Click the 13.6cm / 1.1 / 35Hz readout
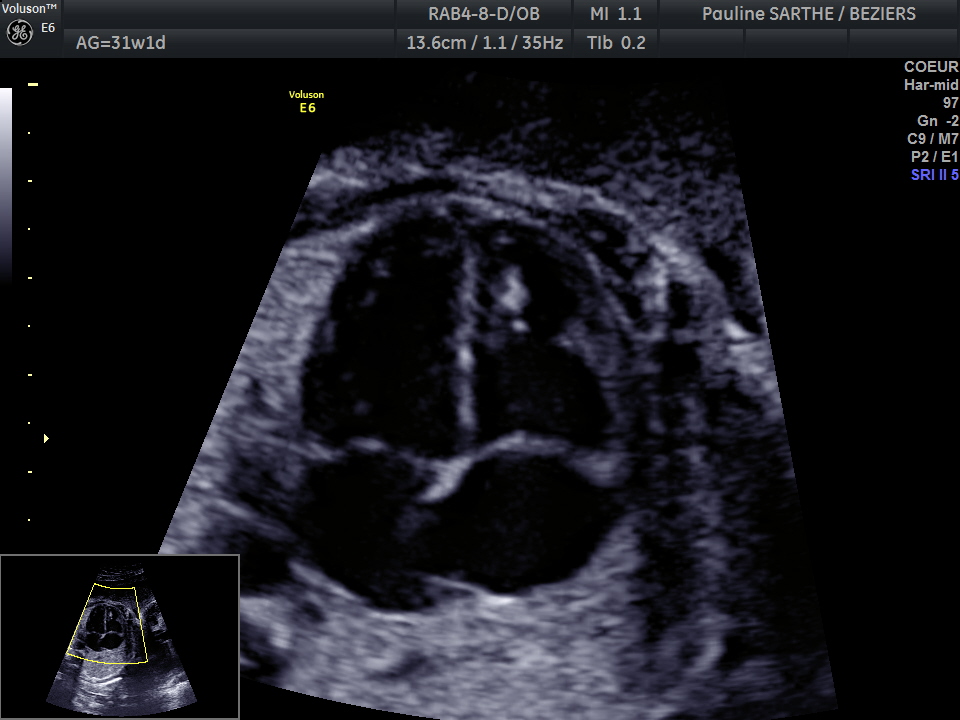 484,43
